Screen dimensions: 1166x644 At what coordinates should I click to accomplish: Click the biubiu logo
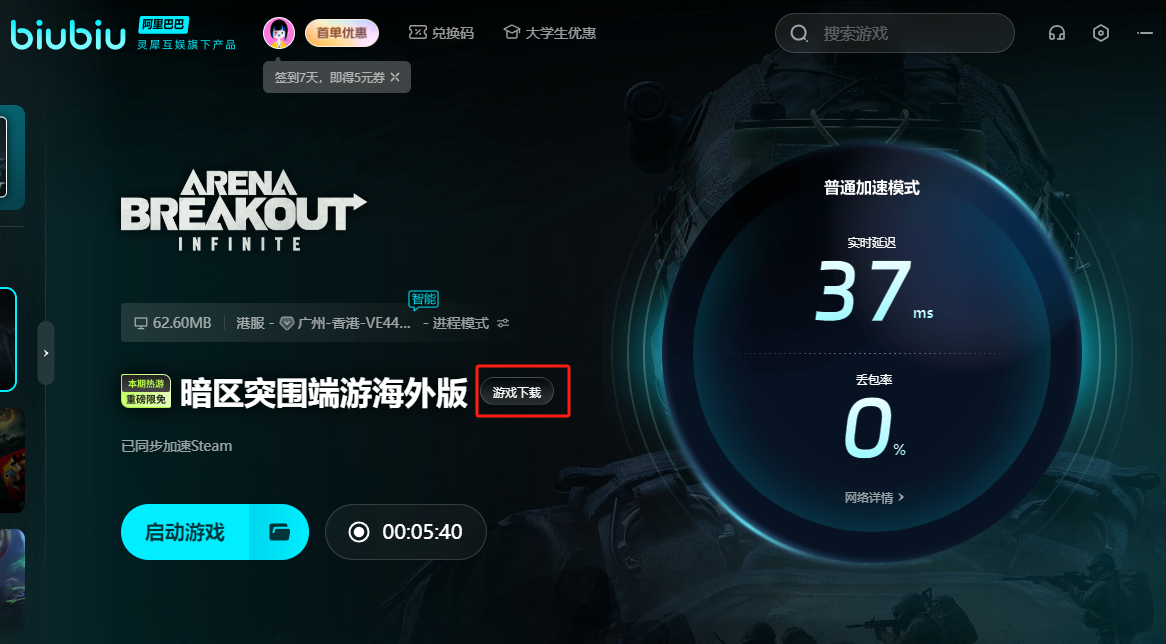[68, 34]
